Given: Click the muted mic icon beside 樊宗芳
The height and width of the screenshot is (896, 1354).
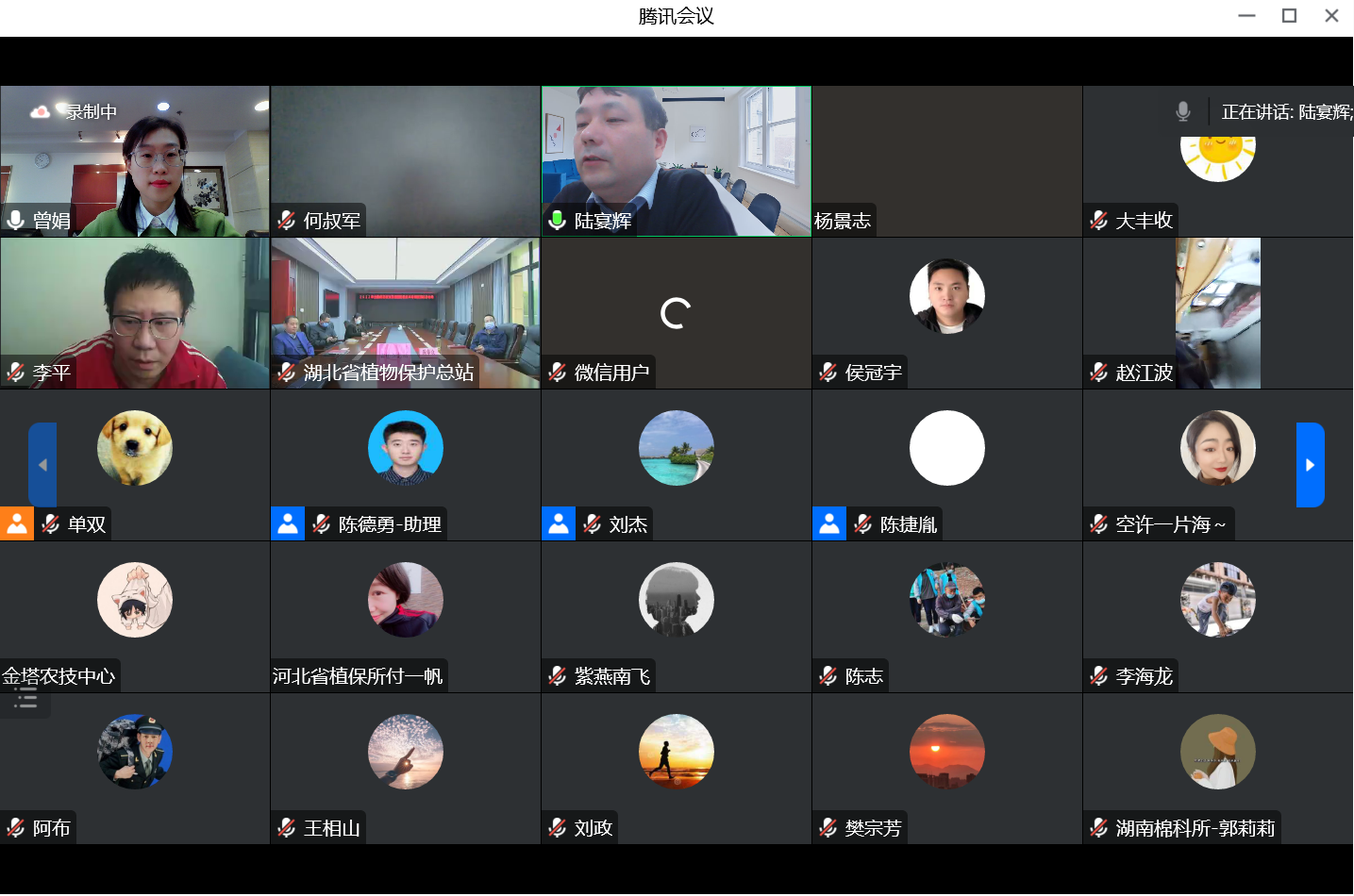Looking at the screenshot, I should click(828, 828).
